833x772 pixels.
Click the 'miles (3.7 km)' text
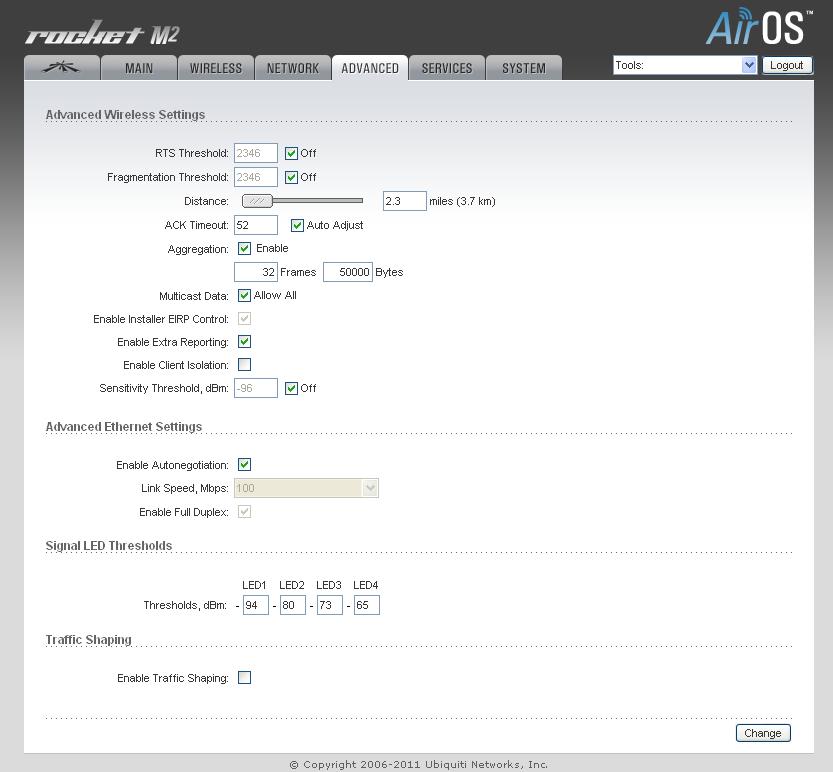point(462,201)
